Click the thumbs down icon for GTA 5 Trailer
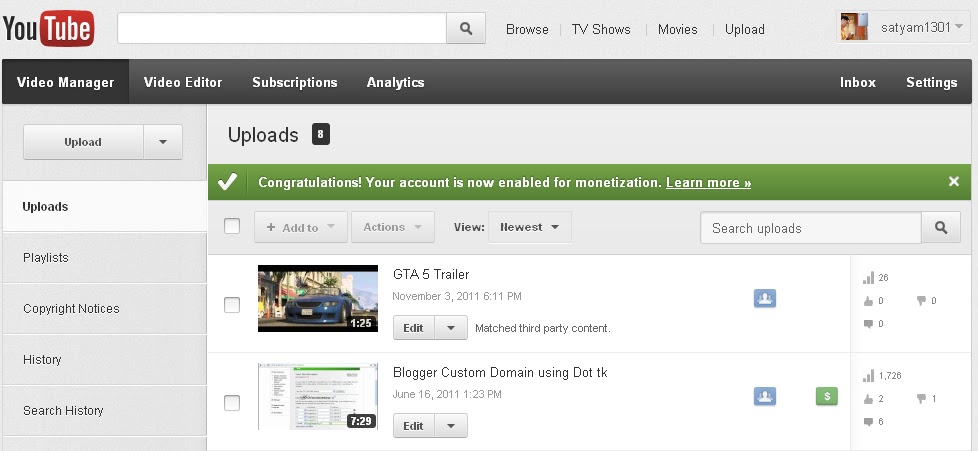This screenshot has width=978, height=451. (921, 301)
